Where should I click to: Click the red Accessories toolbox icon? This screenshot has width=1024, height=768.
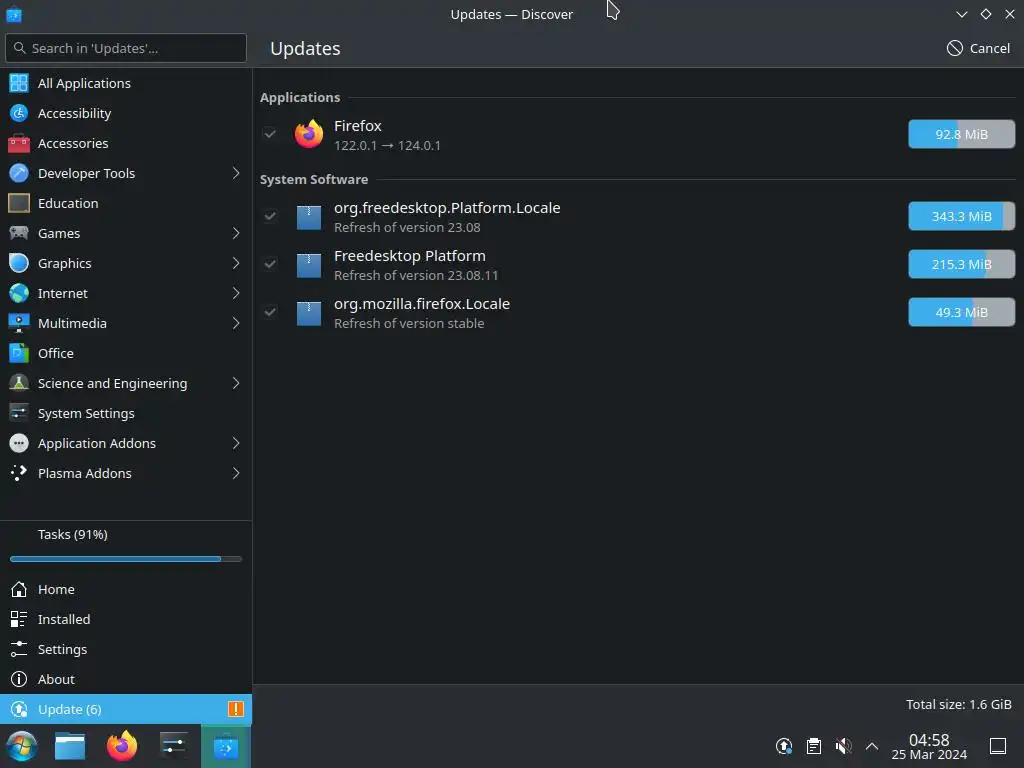click(19, 143)
